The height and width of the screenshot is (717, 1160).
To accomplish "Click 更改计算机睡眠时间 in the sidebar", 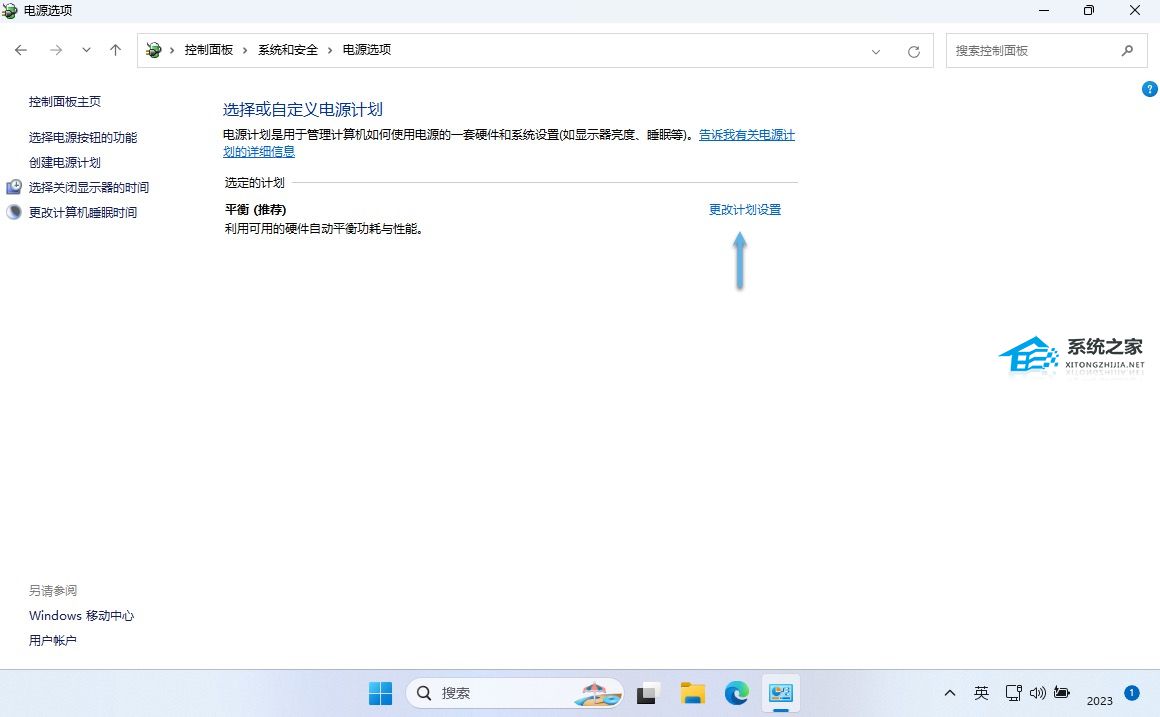I will point(83,212).
